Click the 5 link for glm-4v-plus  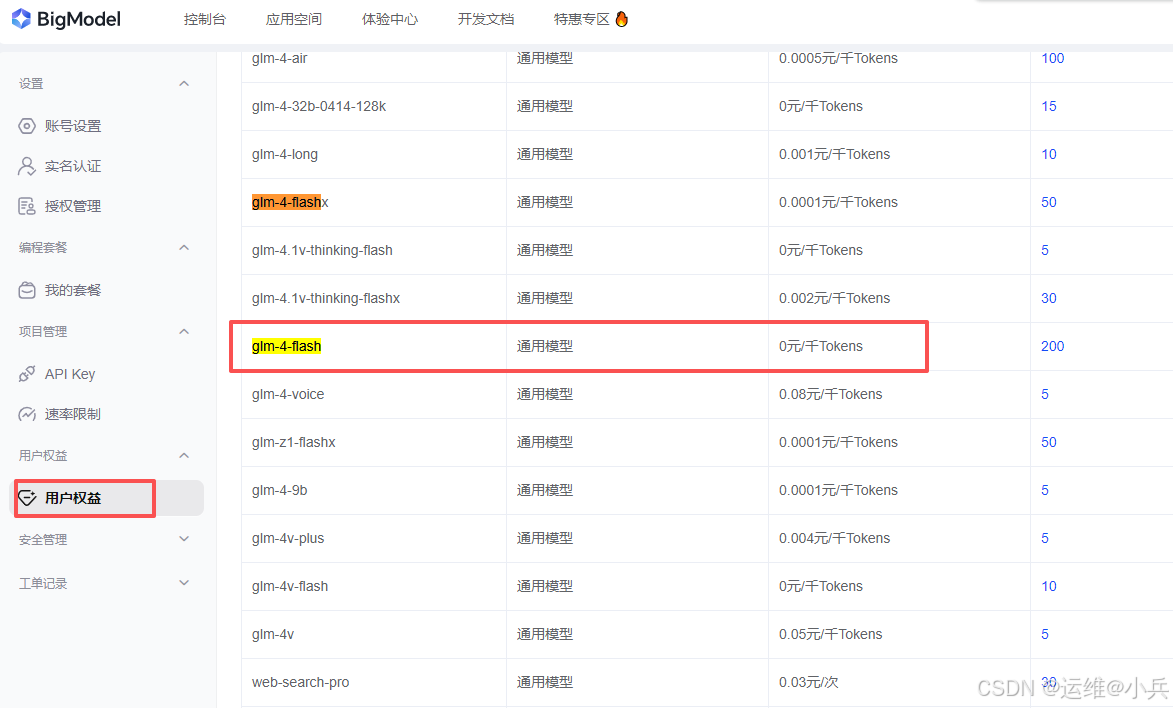click(1045, 538)
